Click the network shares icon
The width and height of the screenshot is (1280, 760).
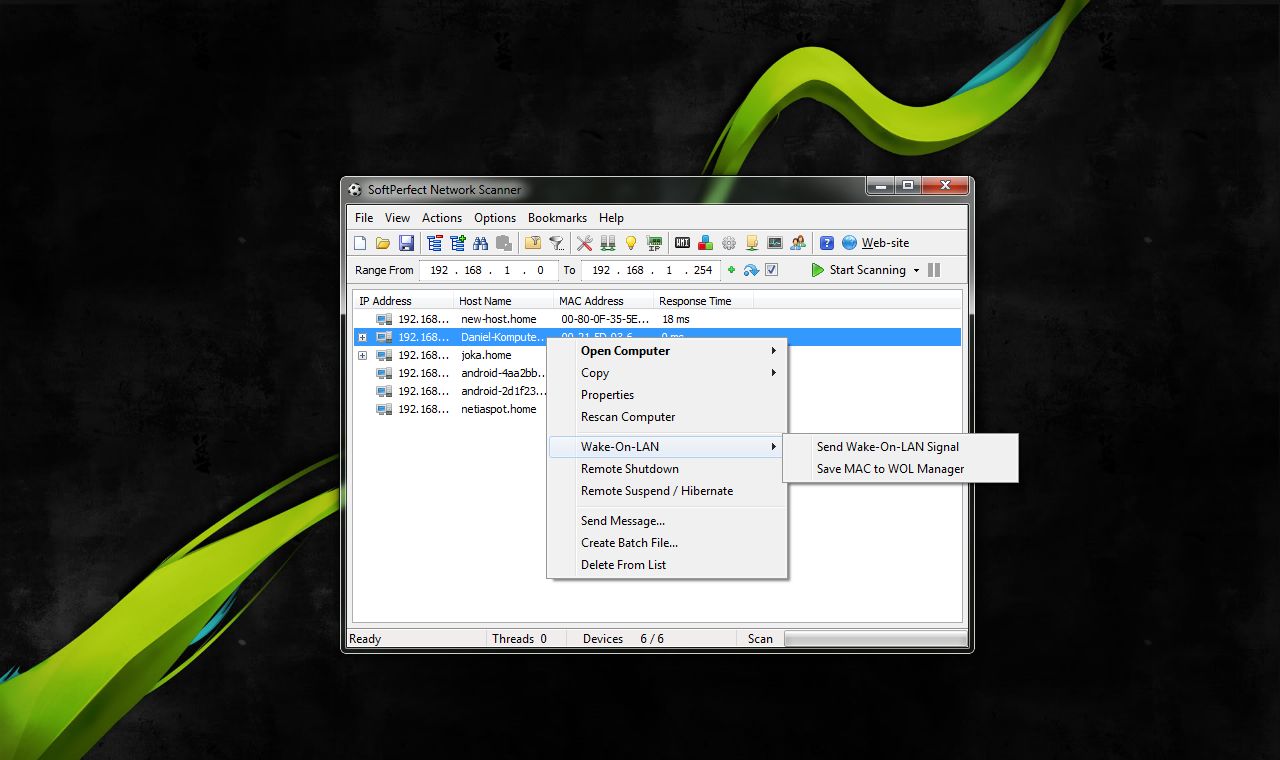pos(607,243)
